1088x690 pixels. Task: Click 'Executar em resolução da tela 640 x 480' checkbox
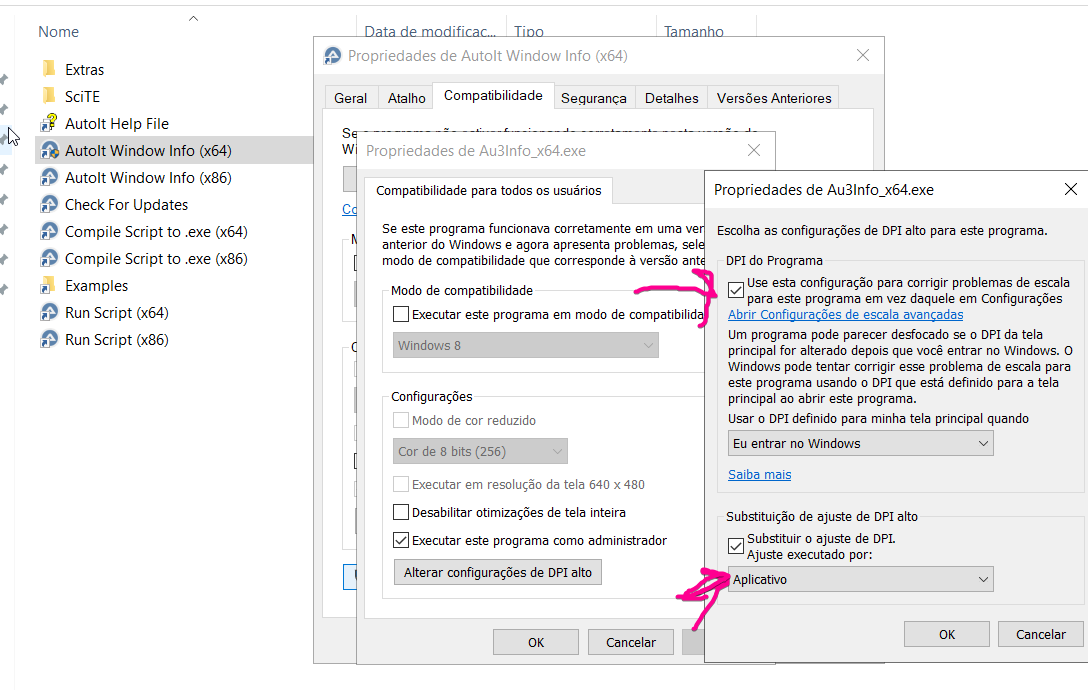click(x=400, y=484)
